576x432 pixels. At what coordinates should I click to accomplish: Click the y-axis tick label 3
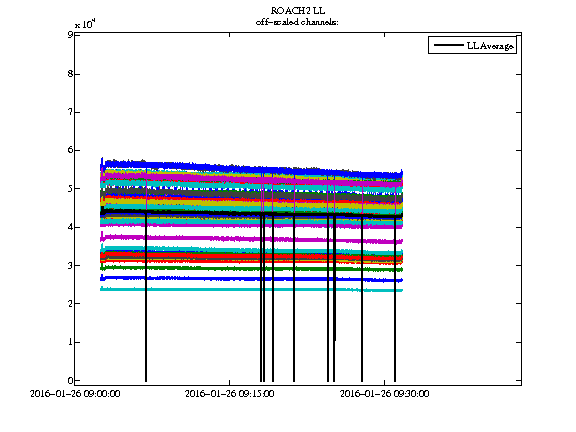(x=69, y=265)
